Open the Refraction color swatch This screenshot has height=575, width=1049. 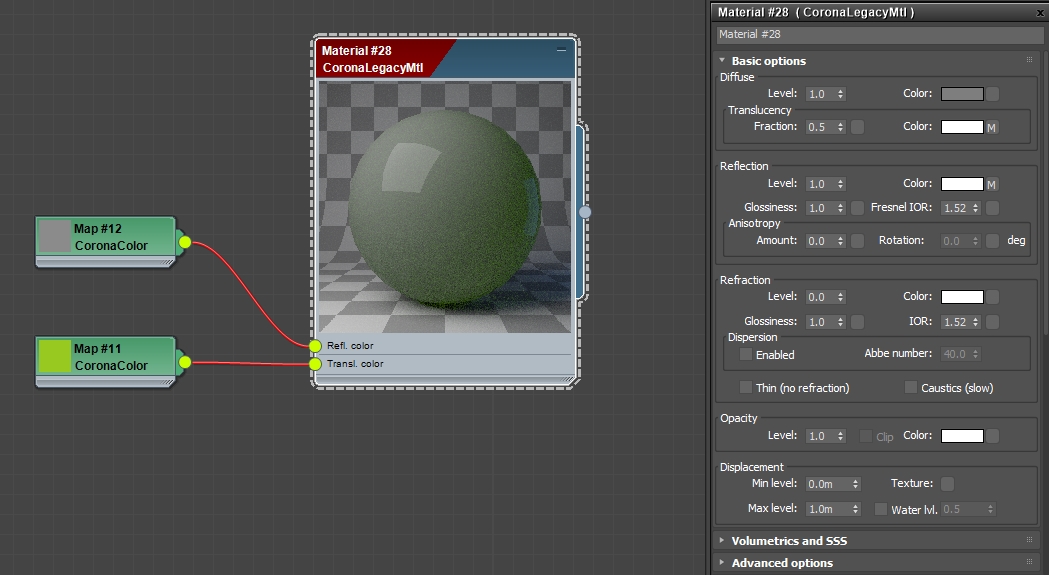(962, 297)
